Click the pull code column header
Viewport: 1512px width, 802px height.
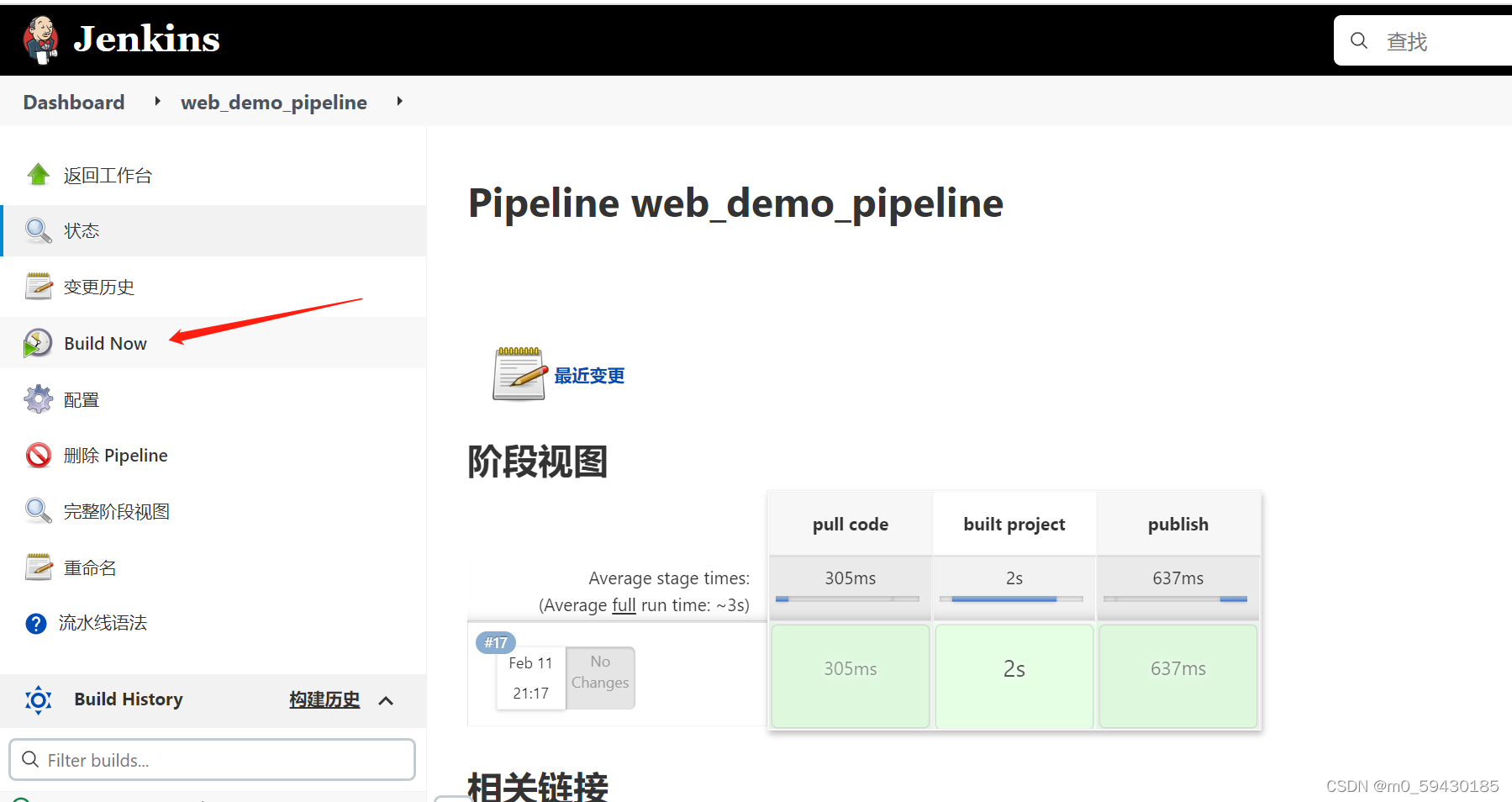click(851, 524)
